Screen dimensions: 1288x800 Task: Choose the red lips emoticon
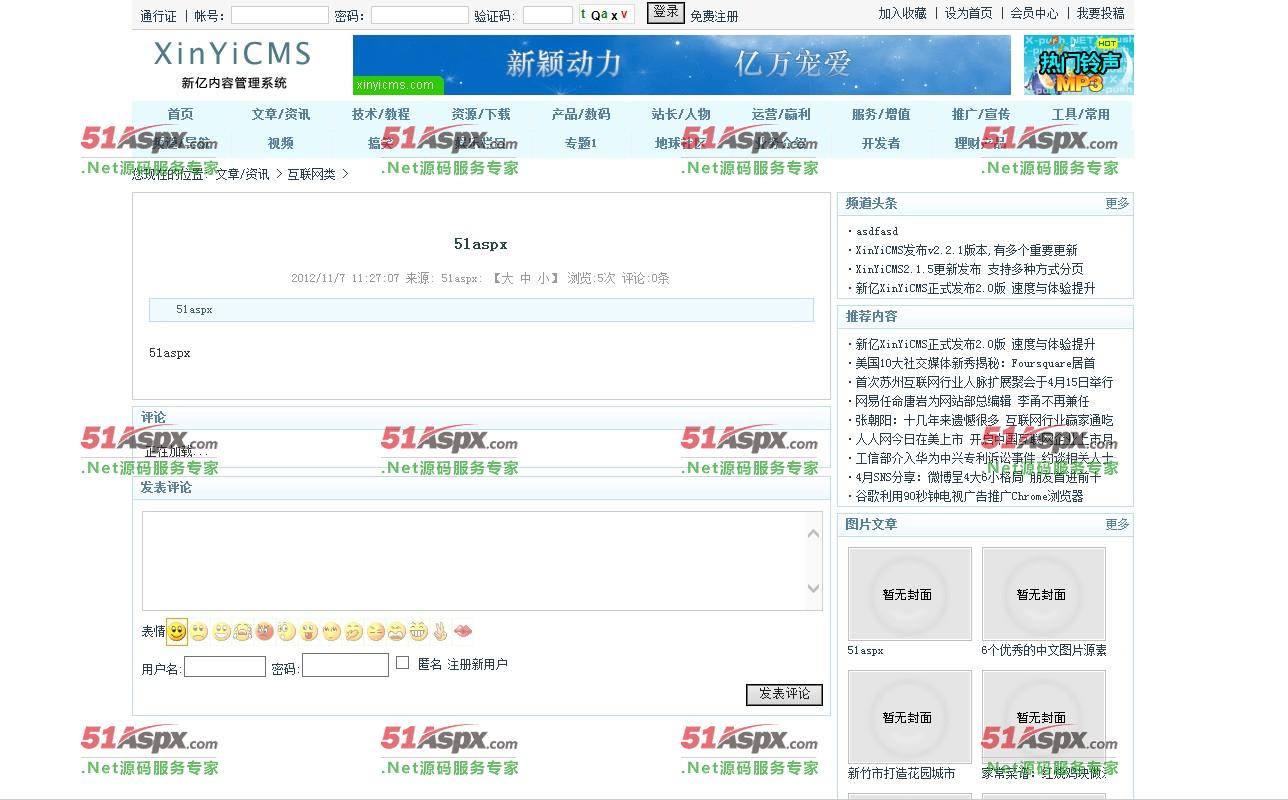point(462,632)
